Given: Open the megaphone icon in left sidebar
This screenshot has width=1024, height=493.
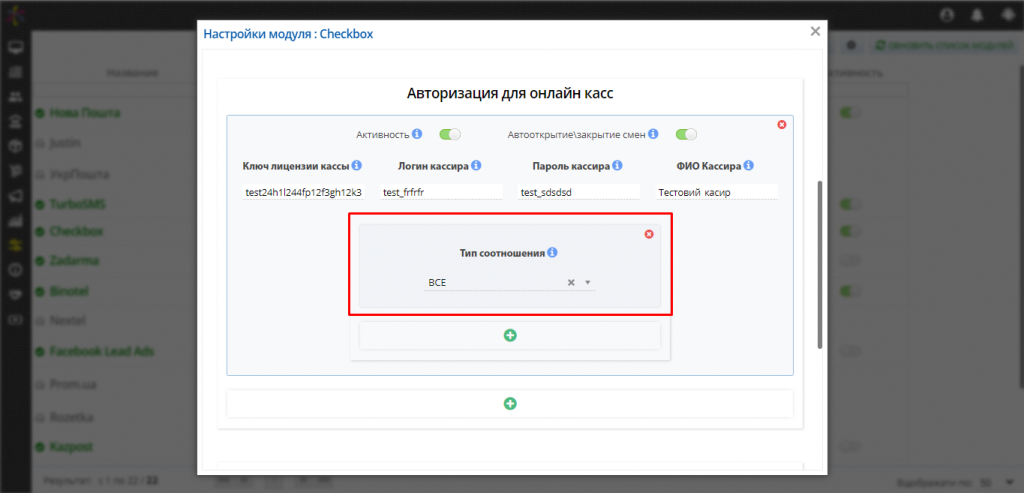Looking at the screenshot, I should click(x=15, y=197).
